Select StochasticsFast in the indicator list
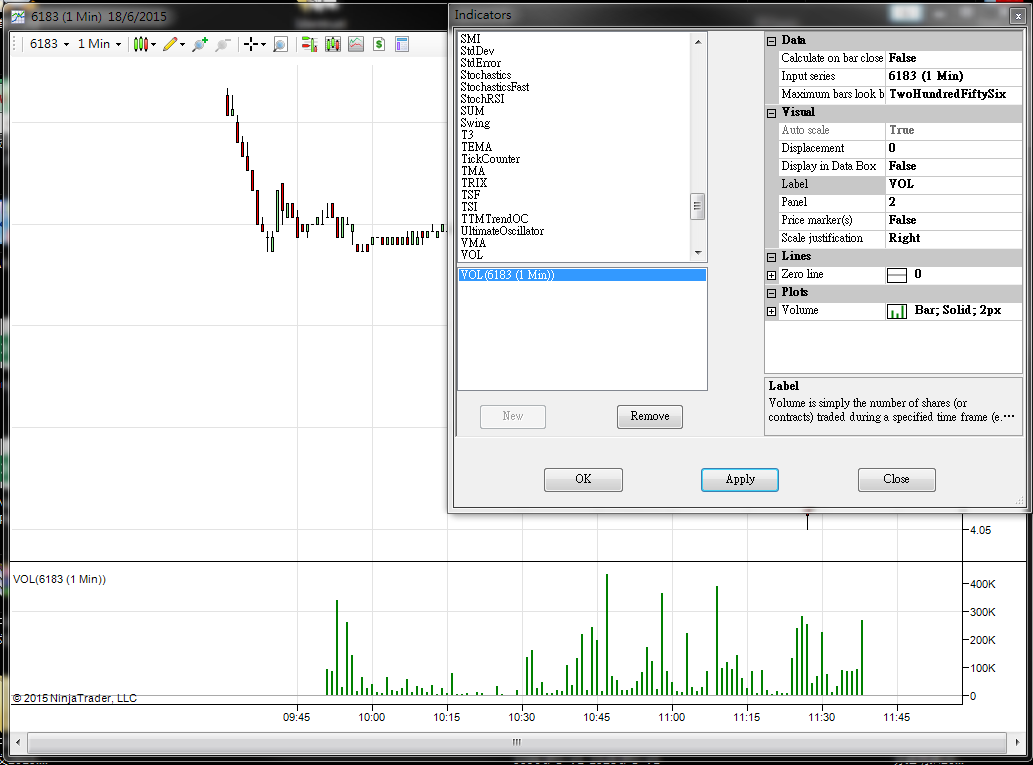Viewport: 1033px width, 765px height. (x=495, y=87)
